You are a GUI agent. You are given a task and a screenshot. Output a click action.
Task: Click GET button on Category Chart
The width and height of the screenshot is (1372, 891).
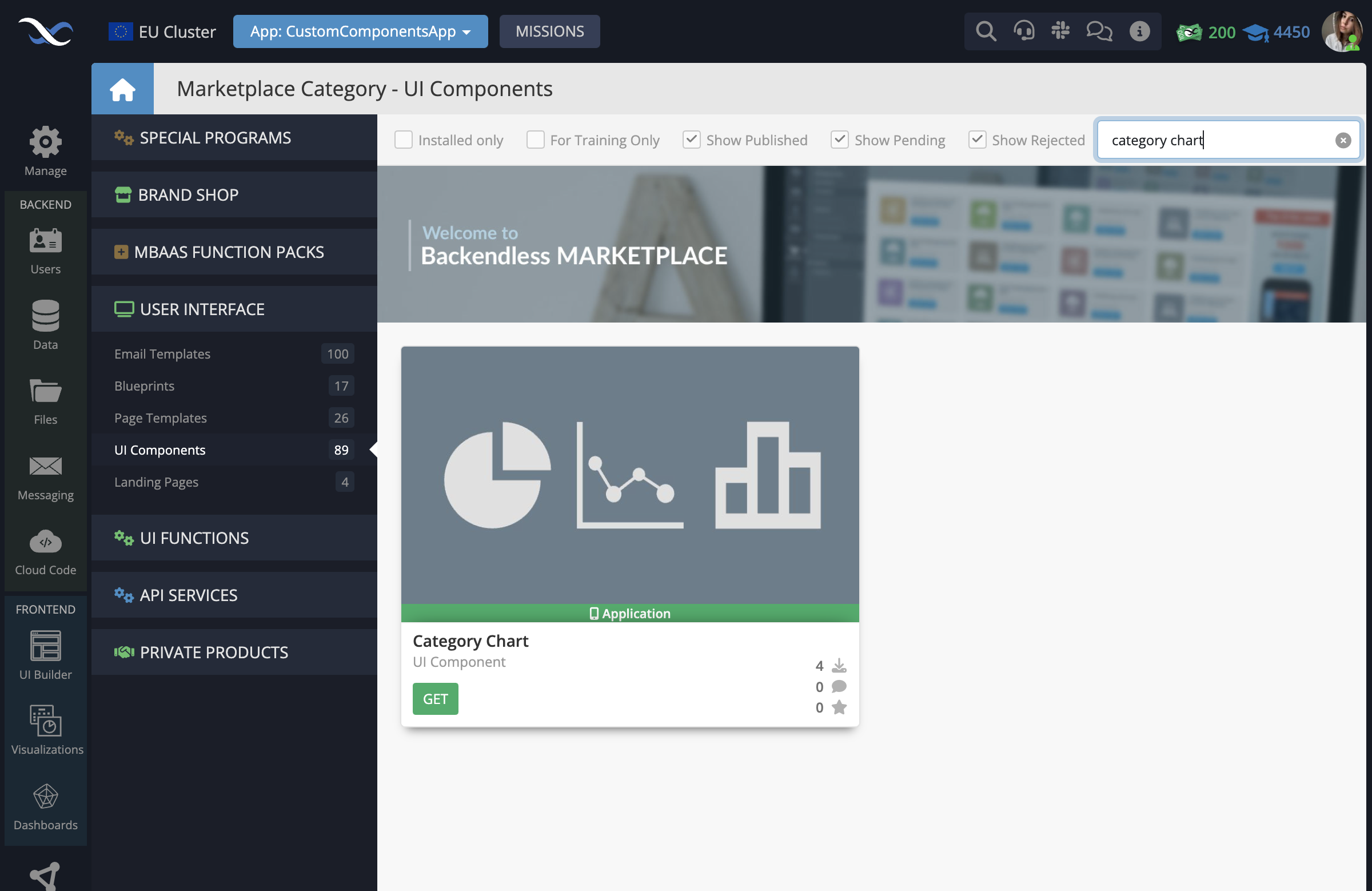(x=436, y=698)
